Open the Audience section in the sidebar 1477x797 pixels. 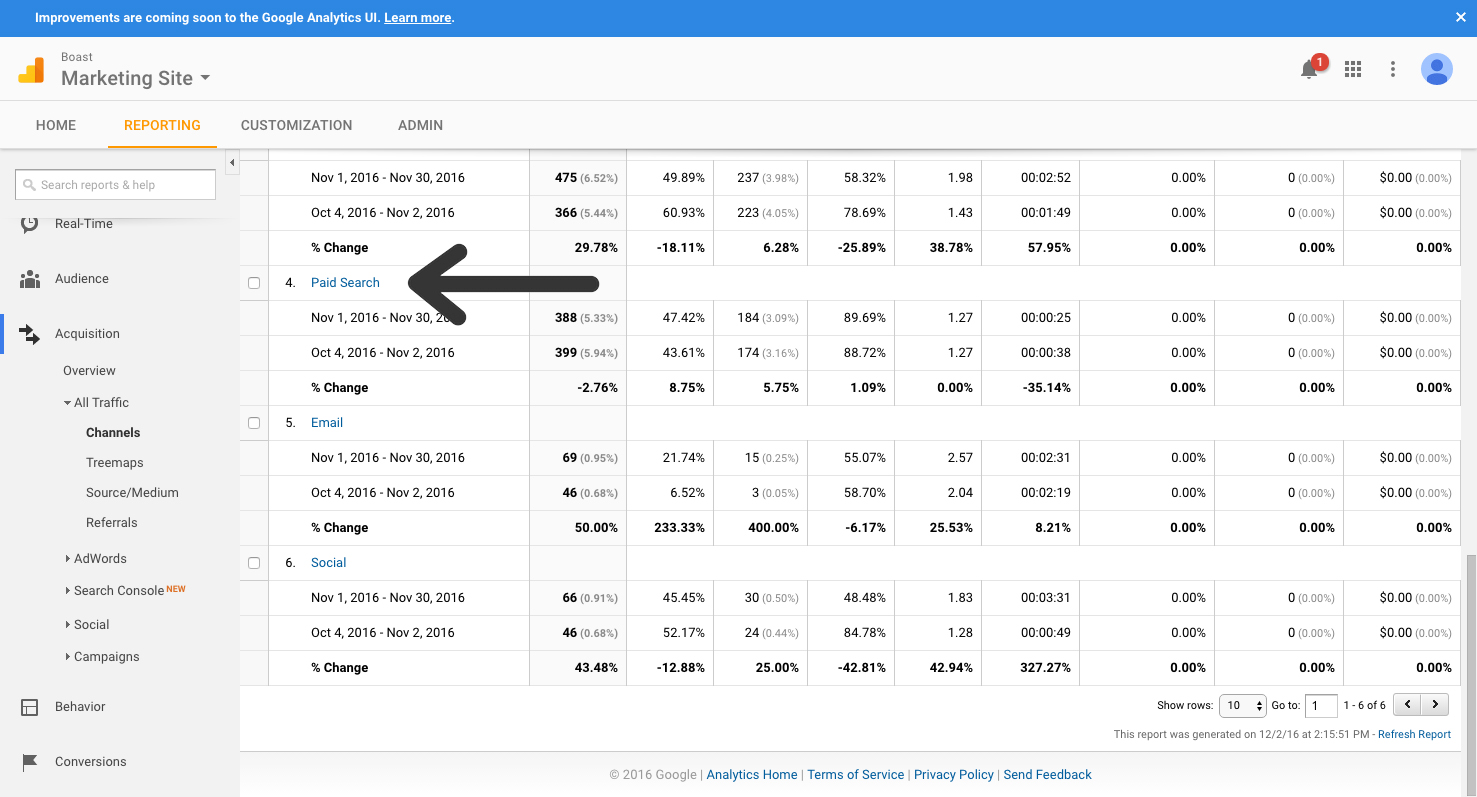coord(81,278)
